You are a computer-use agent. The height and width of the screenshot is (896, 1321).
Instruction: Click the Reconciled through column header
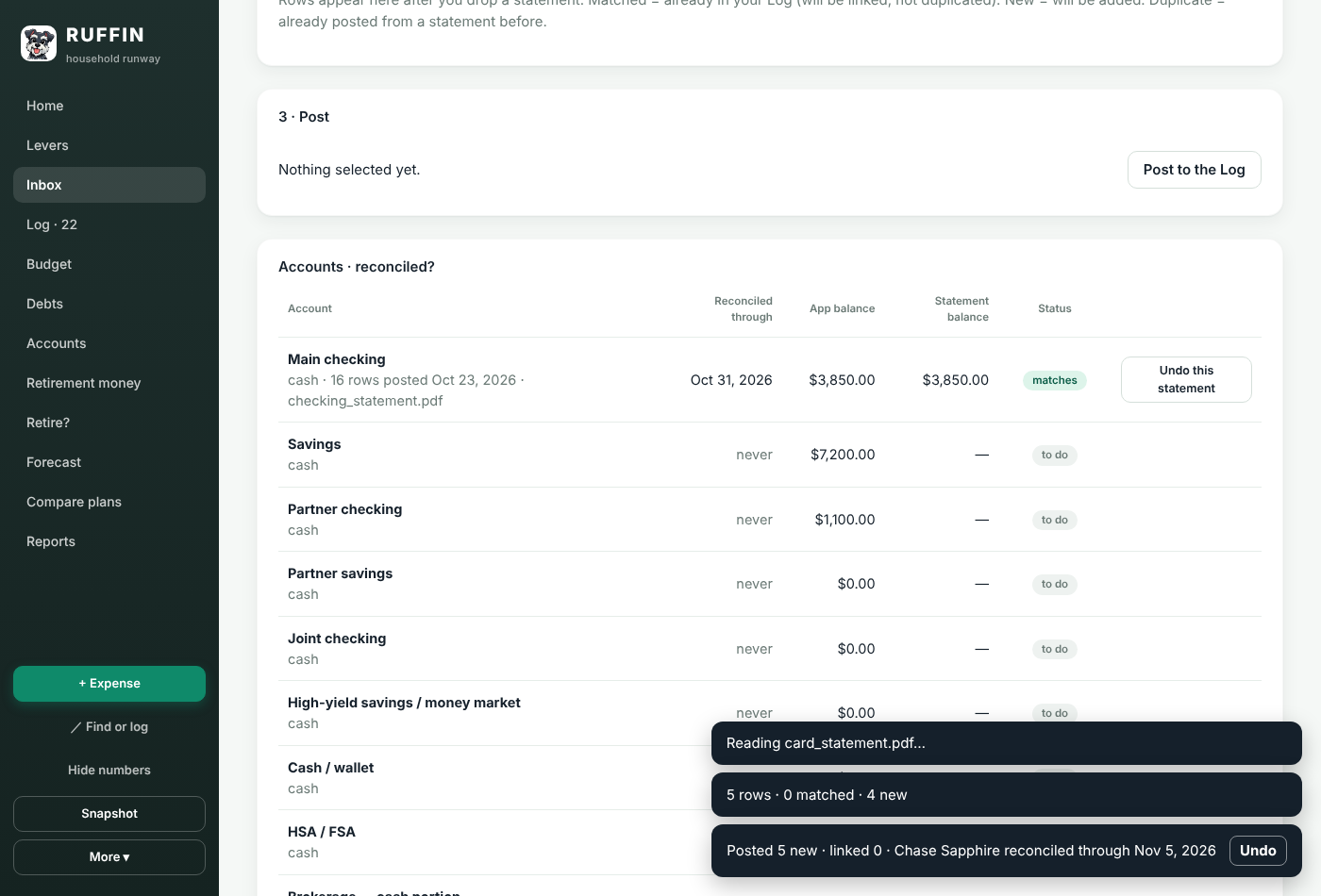click(x=743, y=308)
